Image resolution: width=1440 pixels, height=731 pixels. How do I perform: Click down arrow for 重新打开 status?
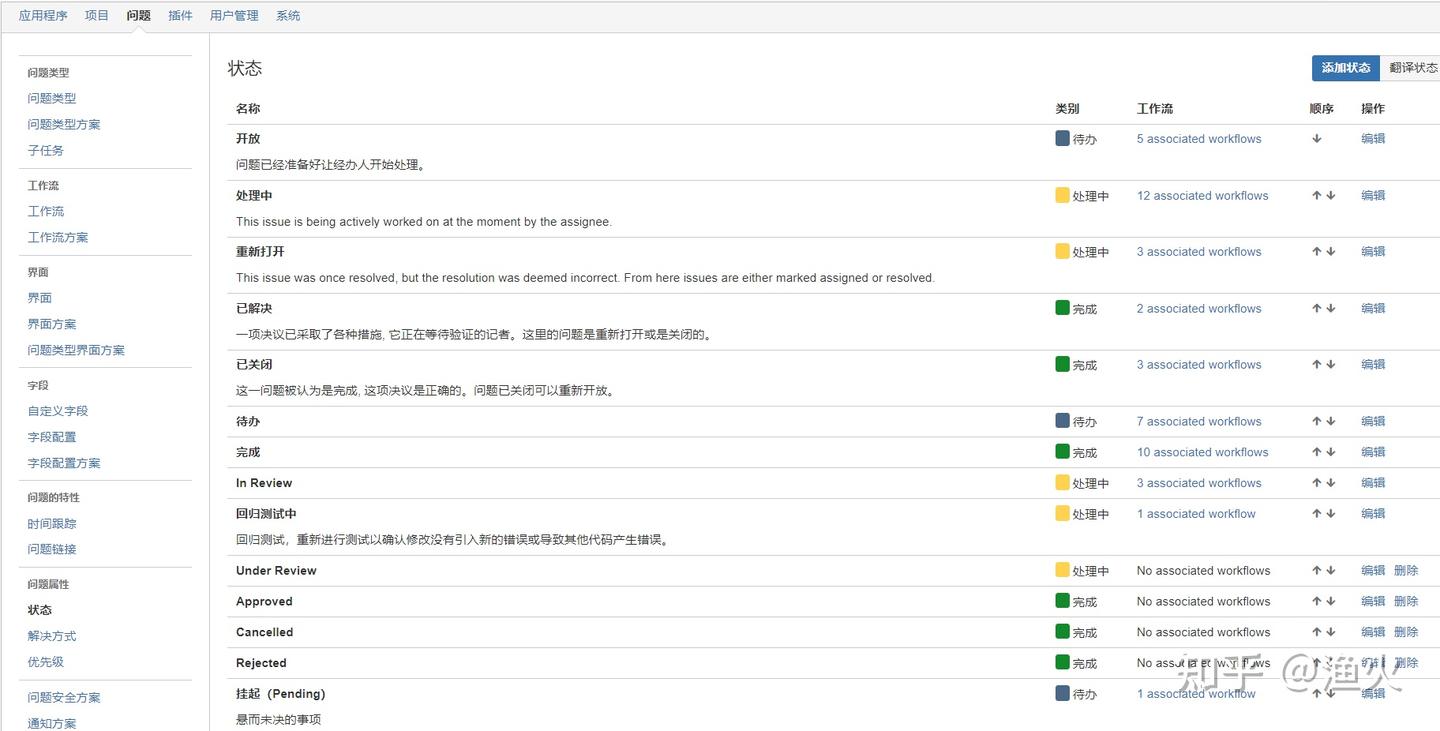[1331, 252]
